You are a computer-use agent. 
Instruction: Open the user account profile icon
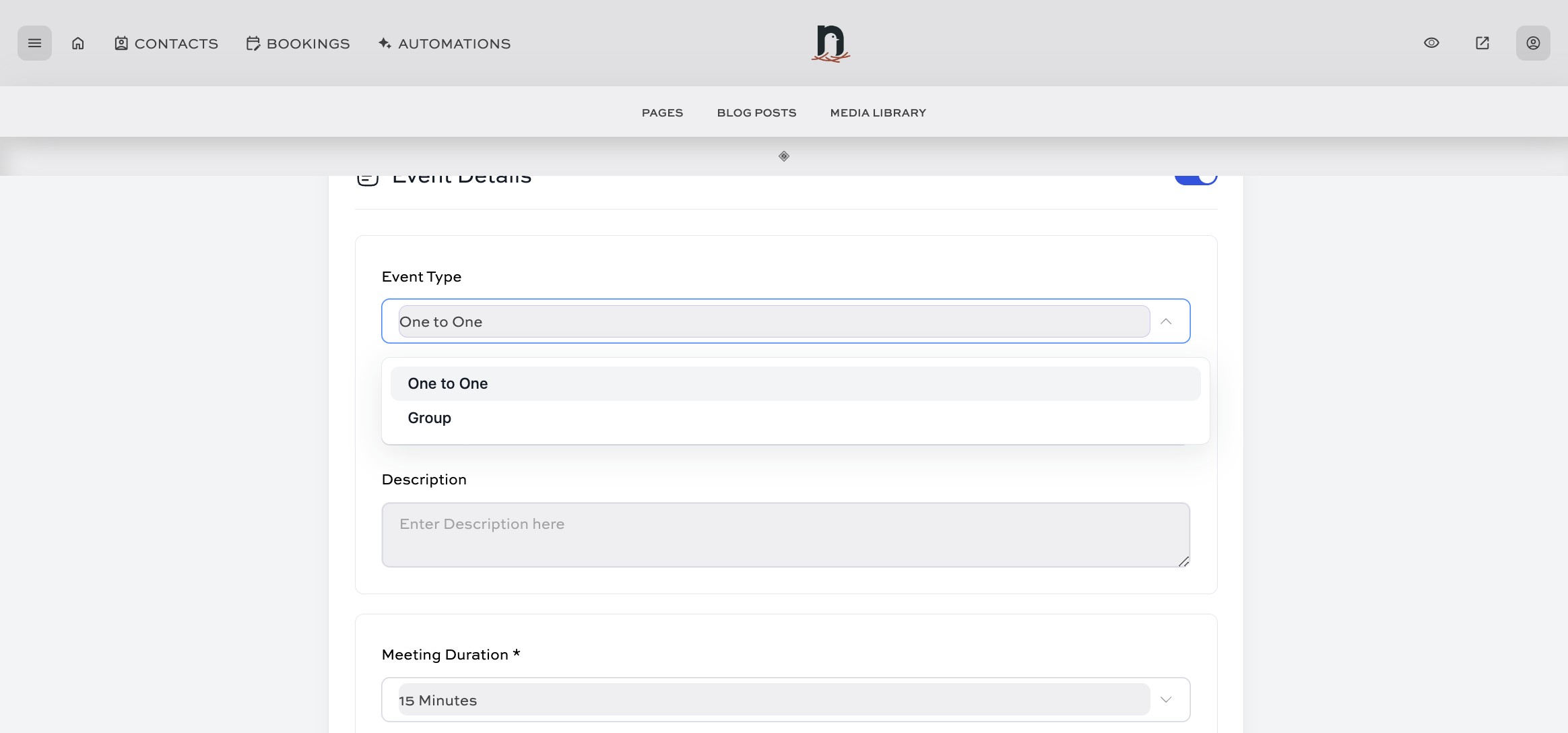1532,43
